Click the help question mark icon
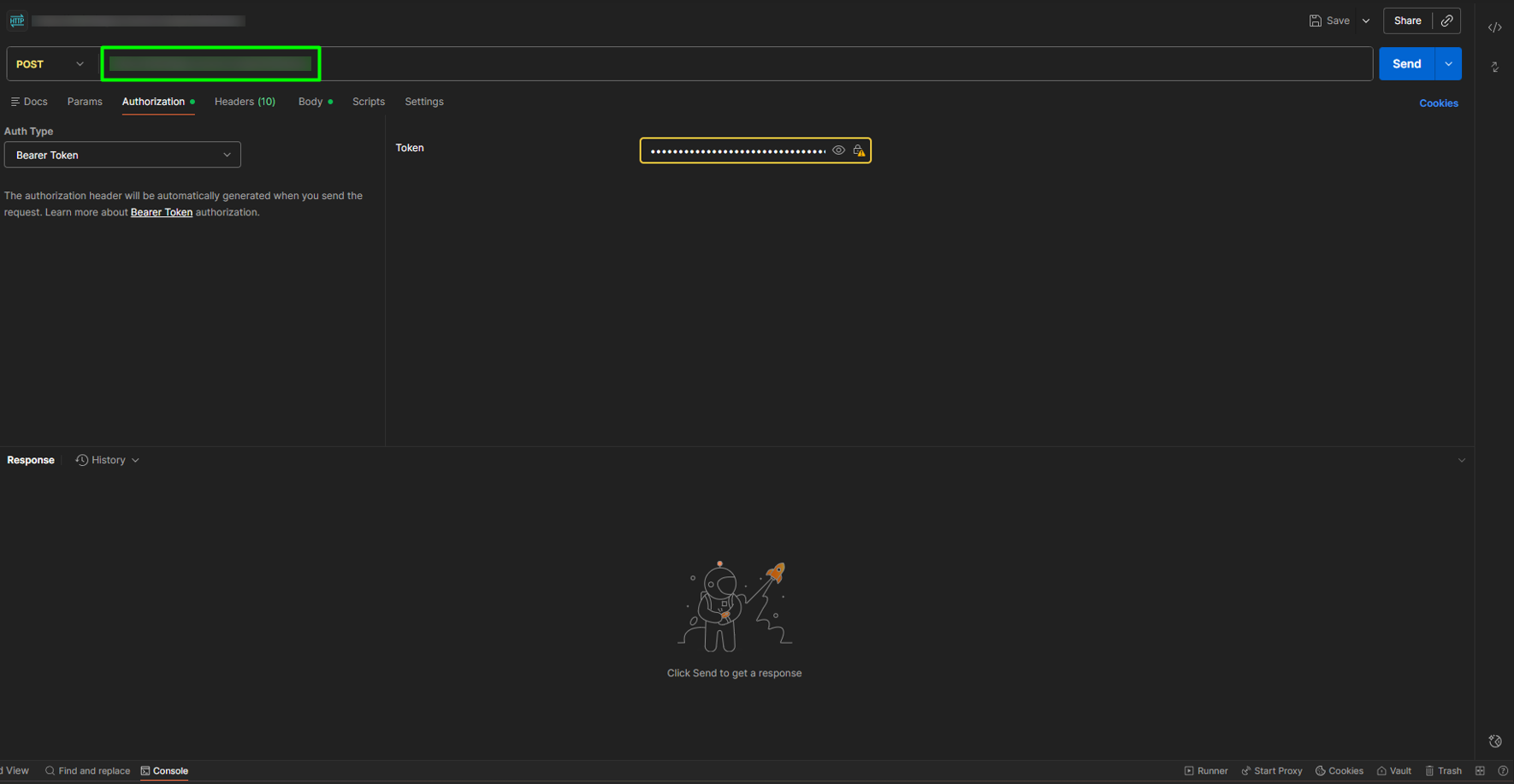The image size is (1514, 784). tap(1502, 770)
